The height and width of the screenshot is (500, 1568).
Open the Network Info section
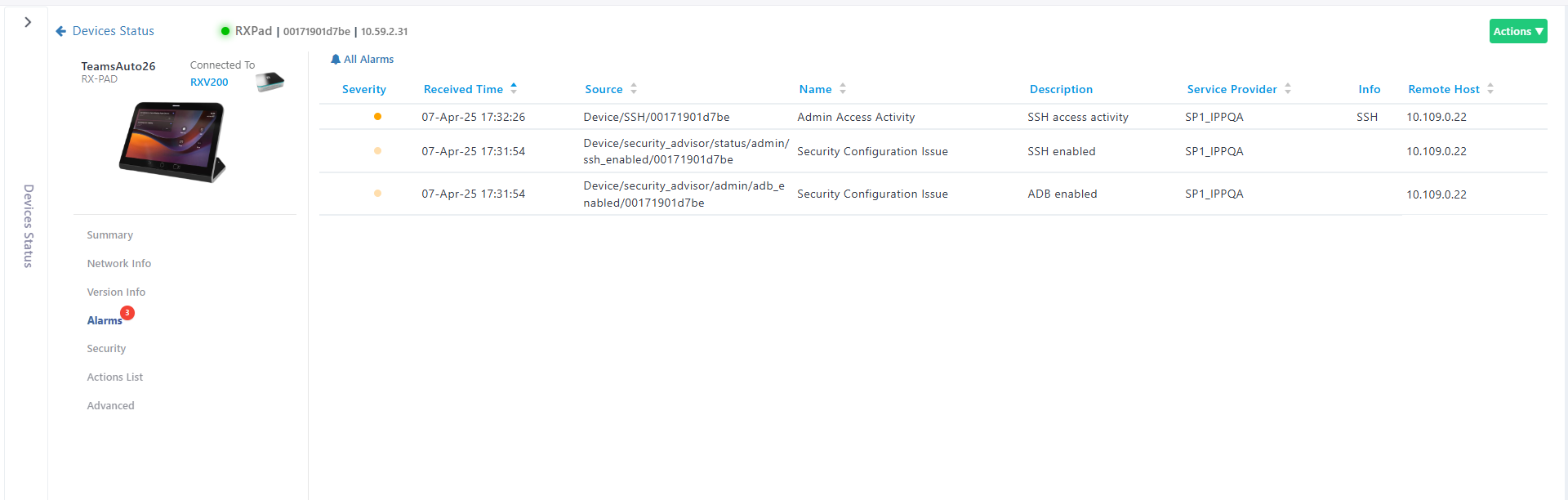click(119, 263)
